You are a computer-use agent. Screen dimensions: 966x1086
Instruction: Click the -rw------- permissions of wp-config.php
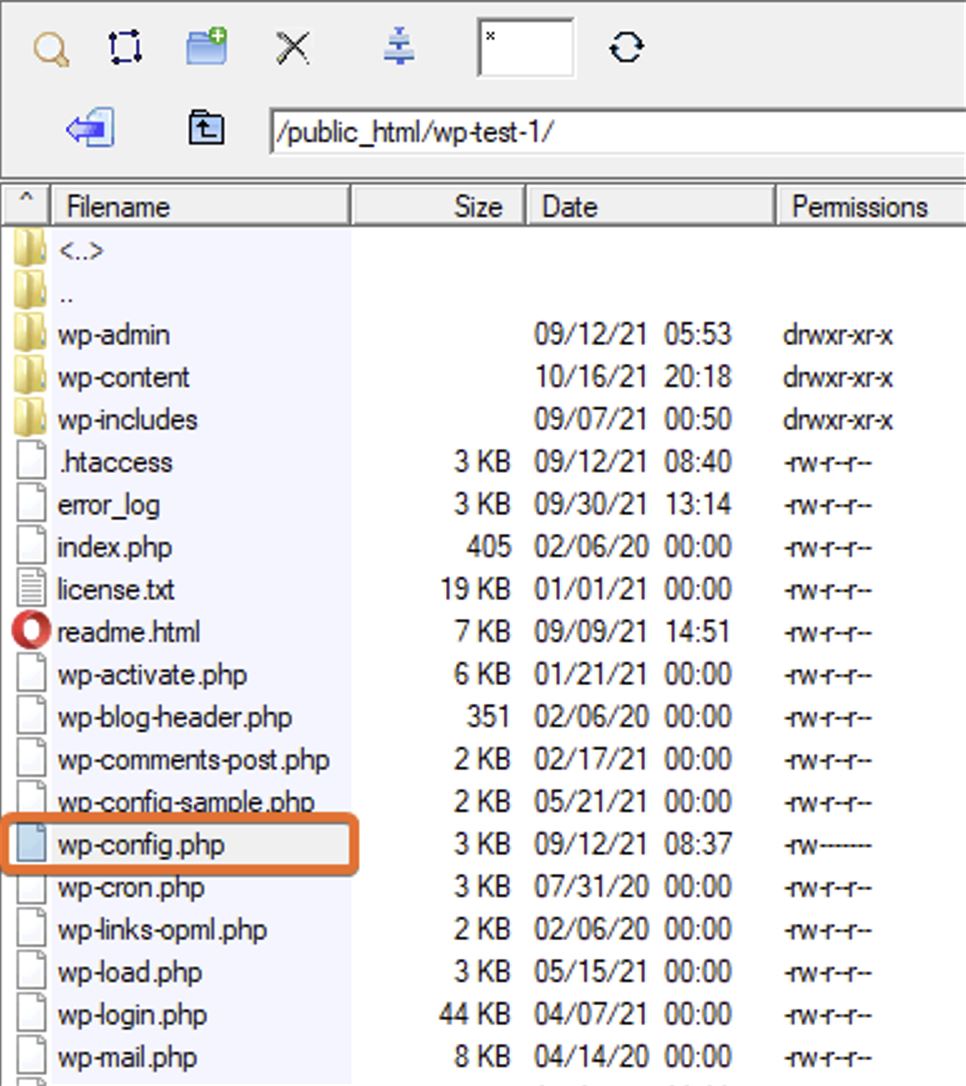click(x=827, y=846)
